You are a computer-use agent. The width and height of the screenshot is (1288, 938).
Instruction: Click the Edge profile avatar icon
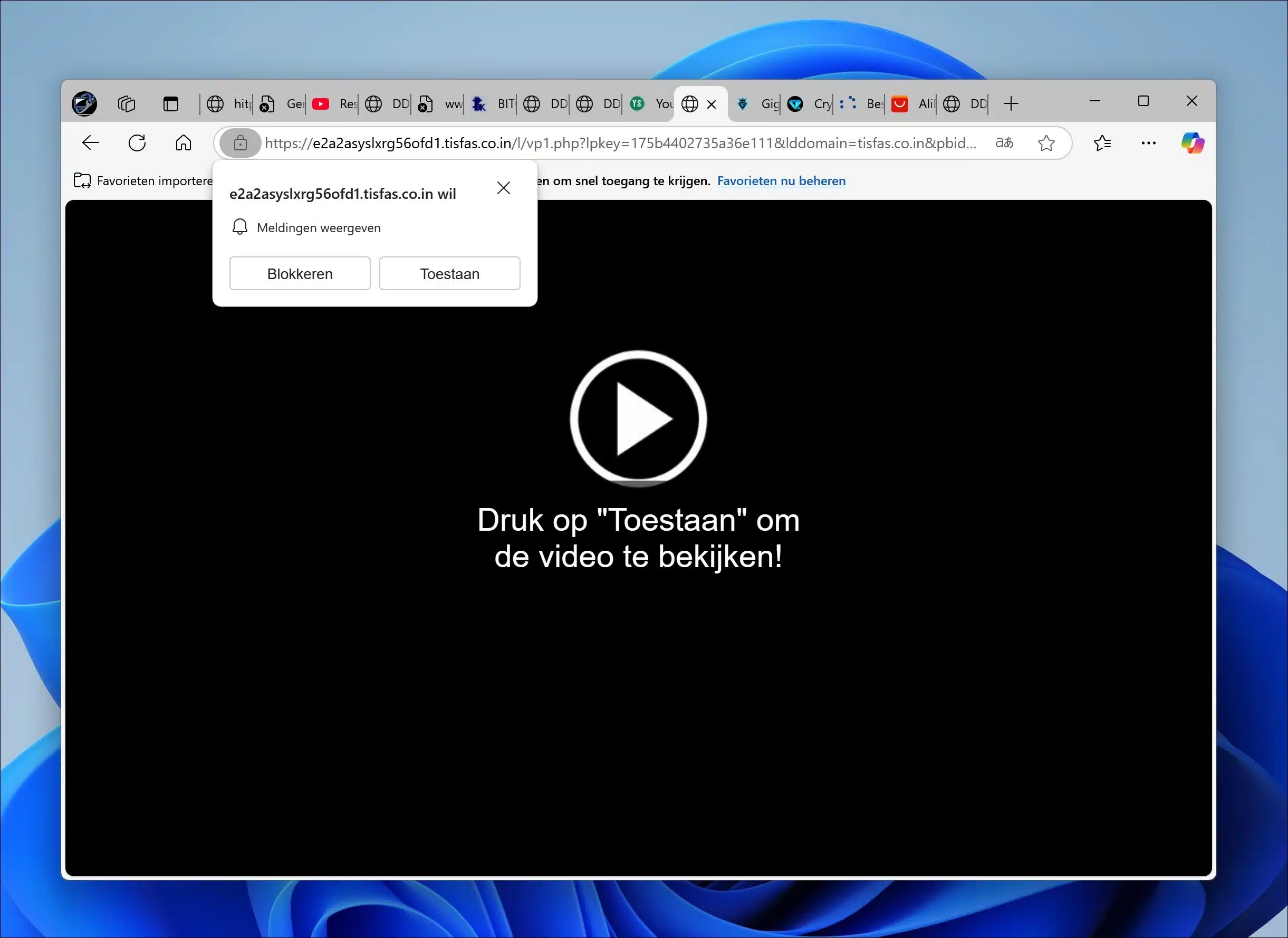point(84,104)
